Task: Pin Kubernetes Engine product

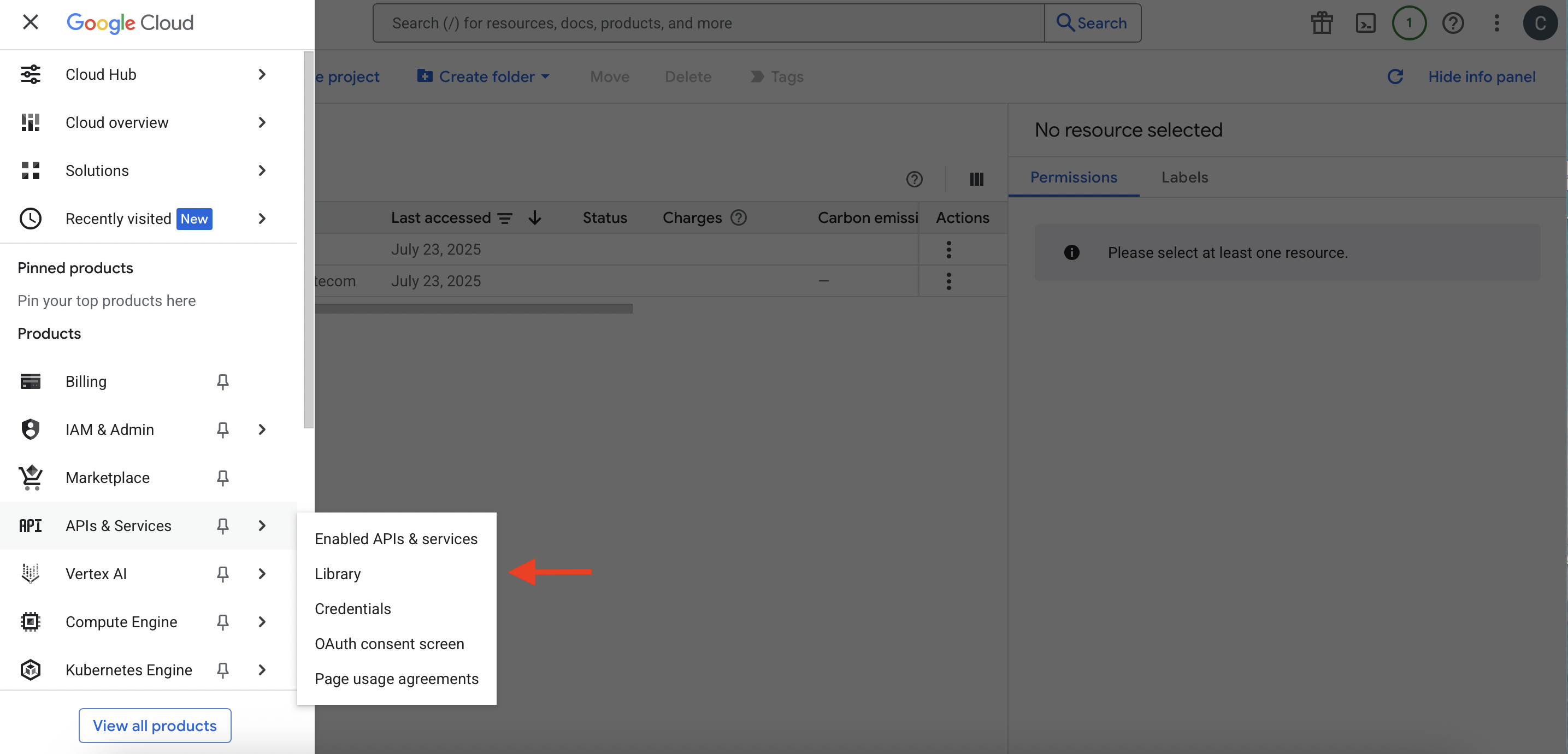Action: point(223,670)
